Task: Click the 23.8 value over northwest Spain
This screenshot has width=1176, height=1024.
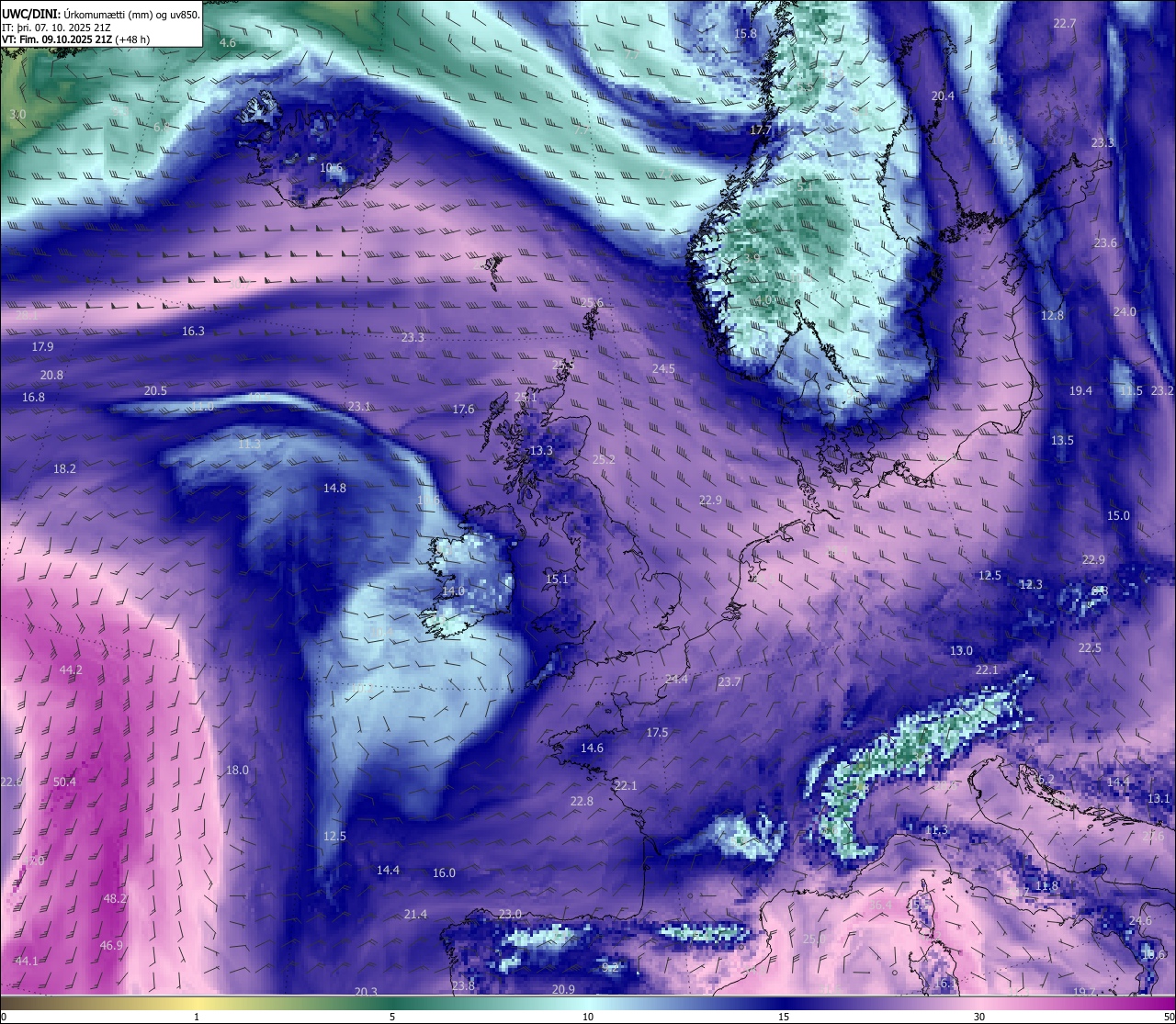Action: click(463, 986)
